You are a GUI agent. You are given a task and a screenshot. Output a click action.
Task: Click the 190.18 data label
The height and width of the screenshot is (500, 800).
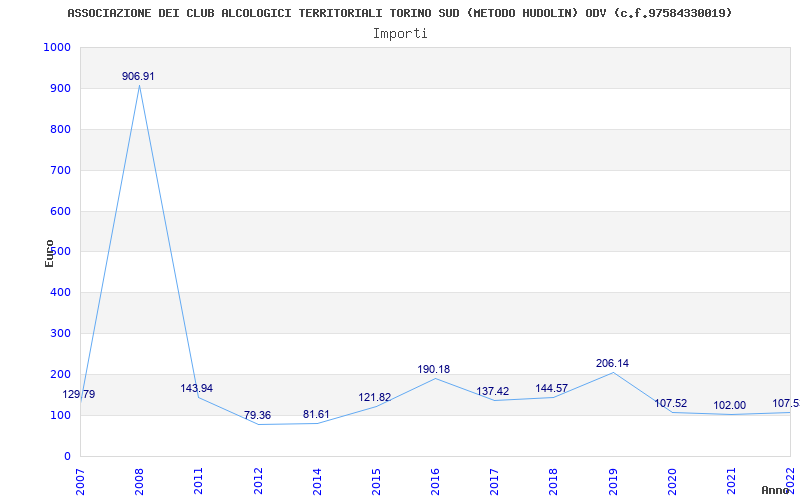(434, 369)
